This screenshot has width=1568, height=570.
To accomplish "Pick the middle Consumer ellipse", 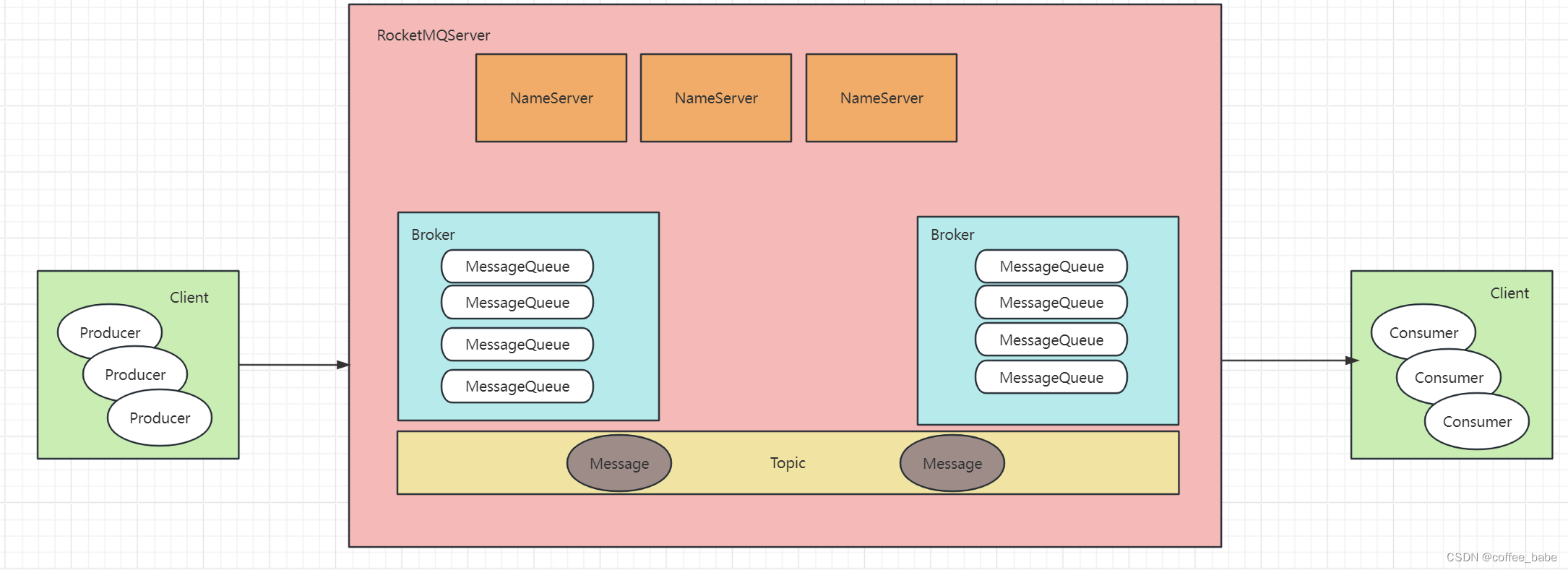I will tap(1449, 377).
